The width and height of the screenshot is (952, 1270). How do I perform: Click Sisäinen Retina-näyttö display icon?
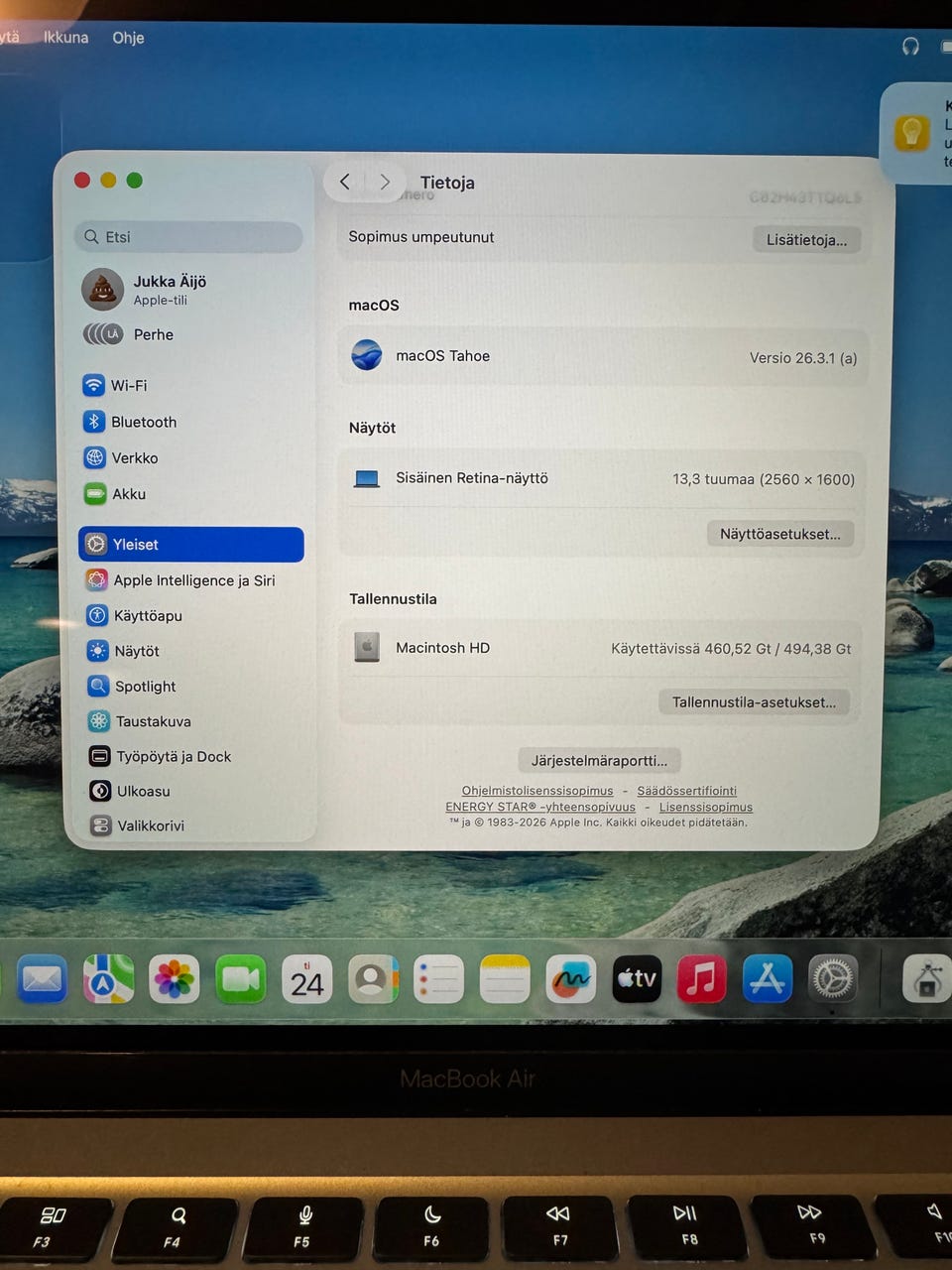tap(367, 479)
